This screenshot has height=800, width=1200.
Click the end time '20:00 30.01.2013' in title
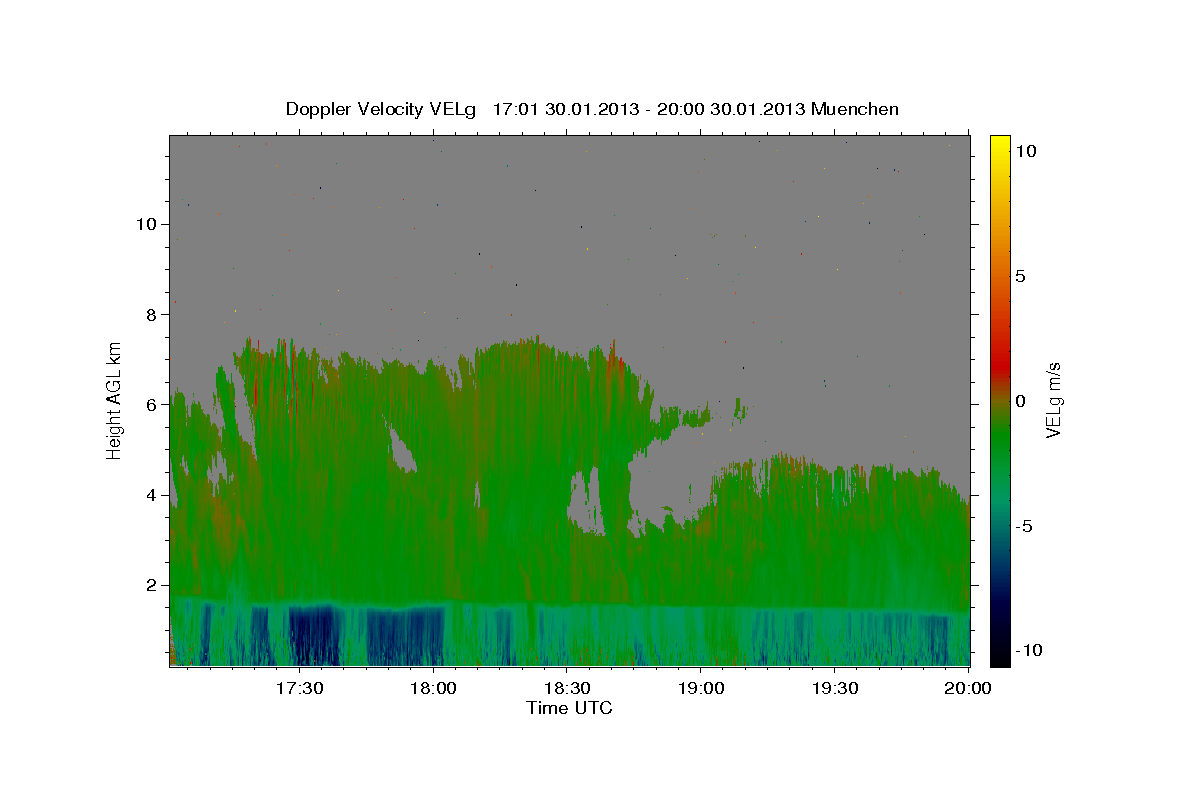coord(732,109)
